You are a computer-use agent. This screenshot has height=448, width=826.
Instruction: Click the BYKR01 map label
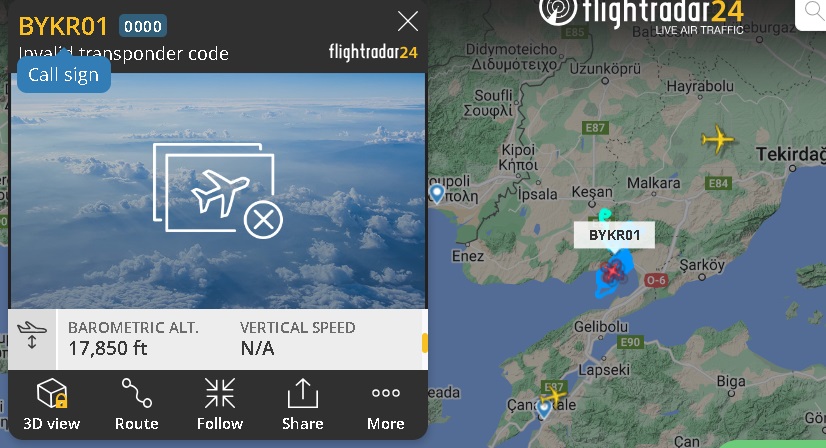(x=614, y=235)
